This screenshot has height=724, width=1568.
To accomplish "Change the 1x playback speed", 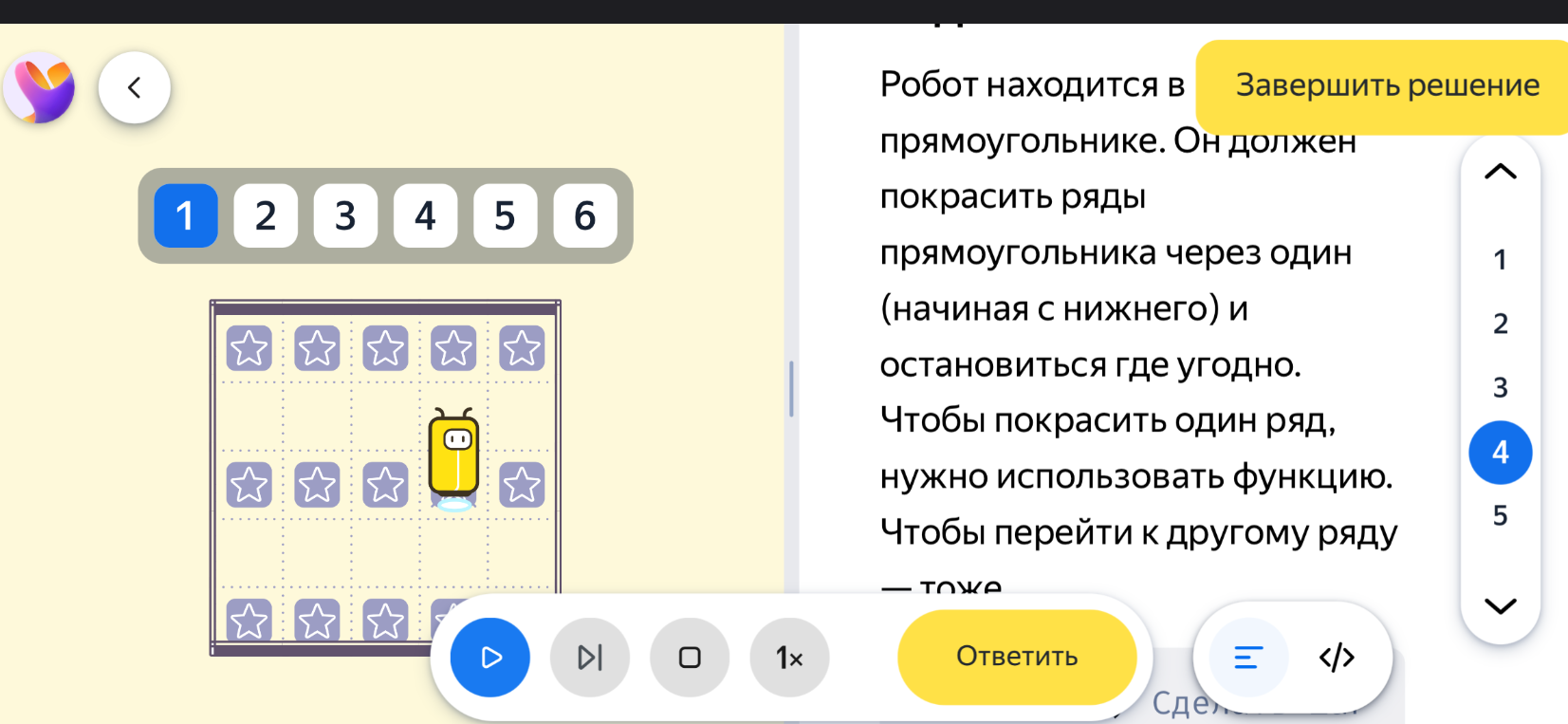I will 789,657.
